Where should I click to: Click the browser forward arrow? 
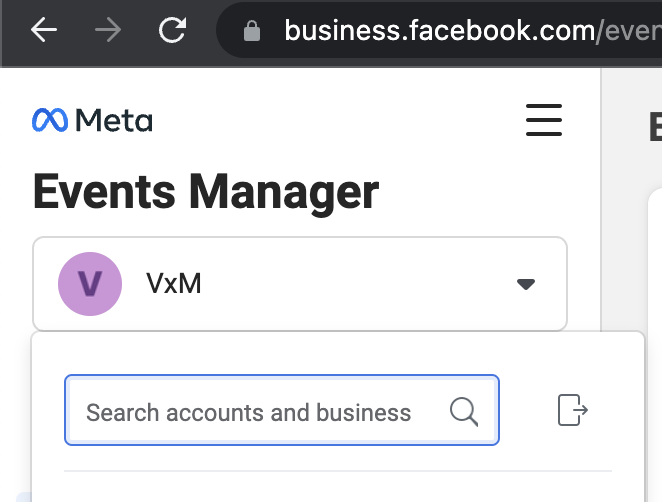tap(108, 31)
